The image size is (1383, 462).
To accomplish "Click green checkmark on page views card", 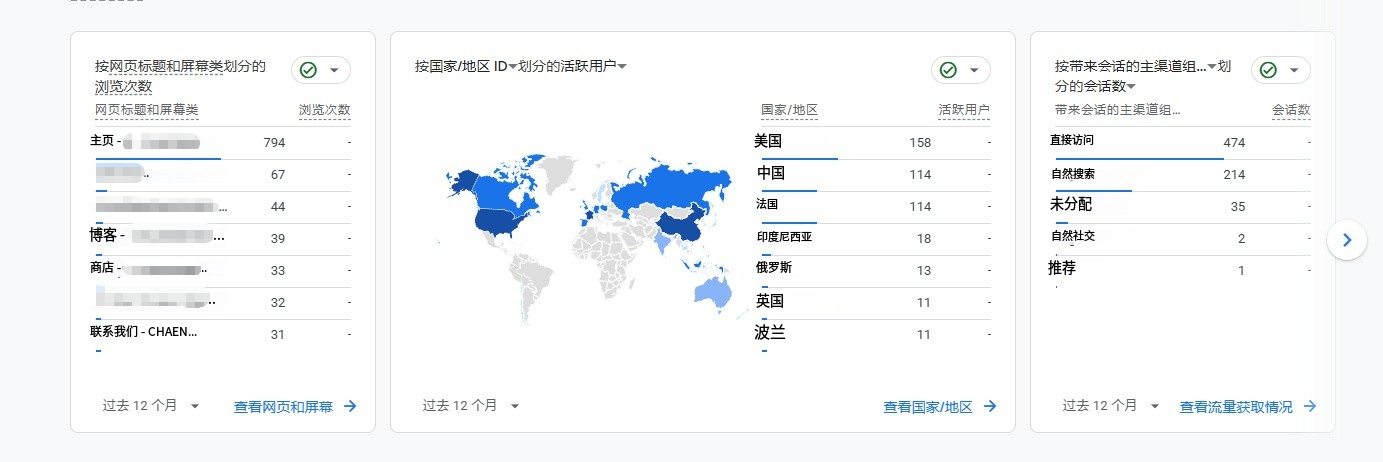I will (x=309, y=70).
